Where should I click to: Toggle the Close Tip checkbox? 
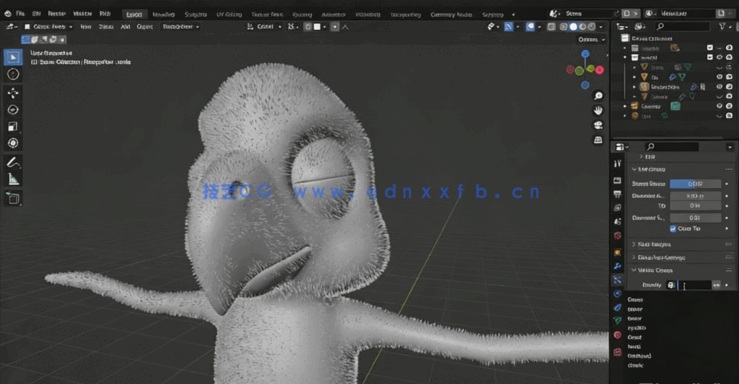673,229
